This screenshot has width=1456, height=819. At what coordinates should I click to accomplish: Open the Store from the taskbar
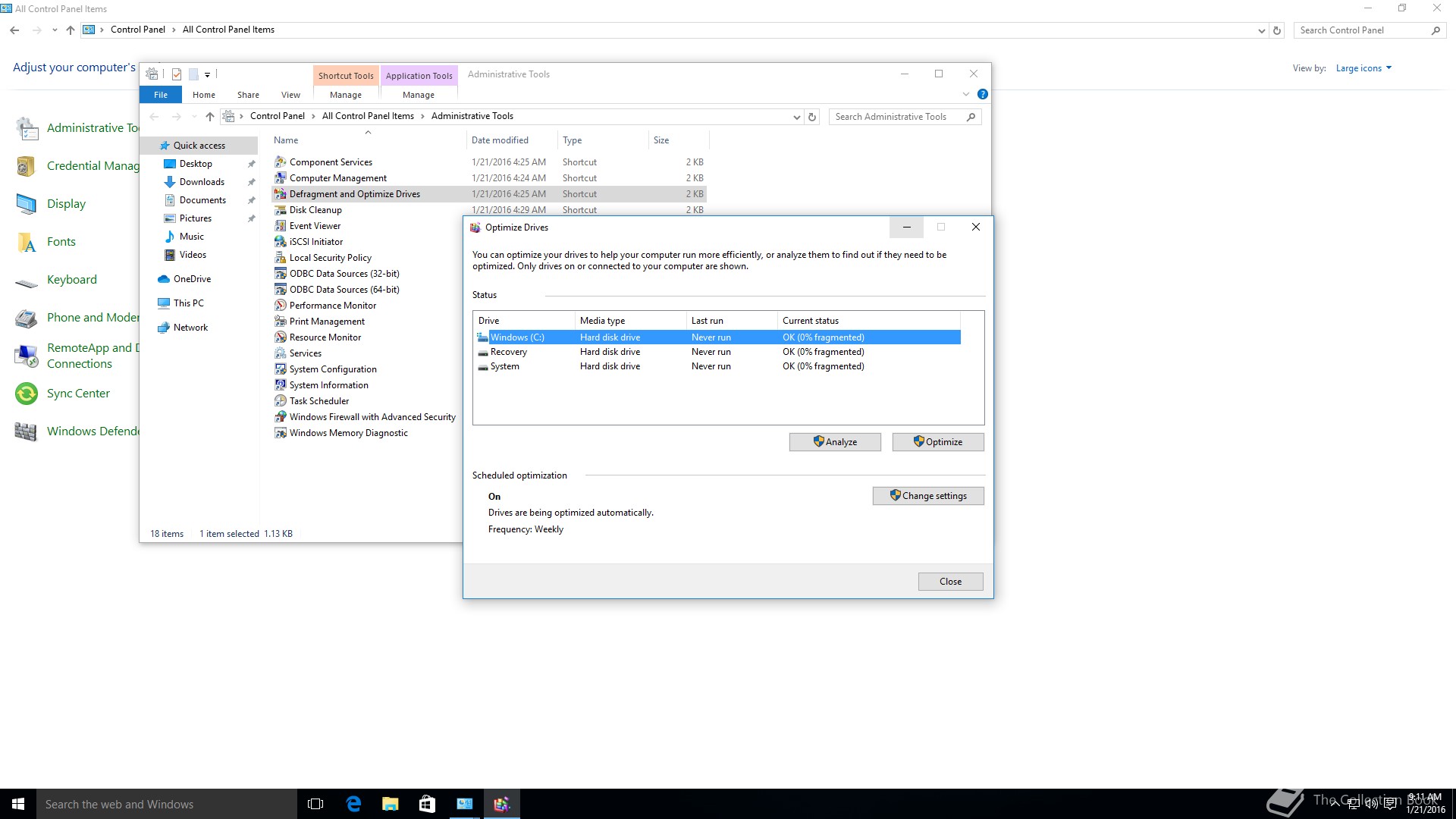pyautogui.click(x=428, y=804)
